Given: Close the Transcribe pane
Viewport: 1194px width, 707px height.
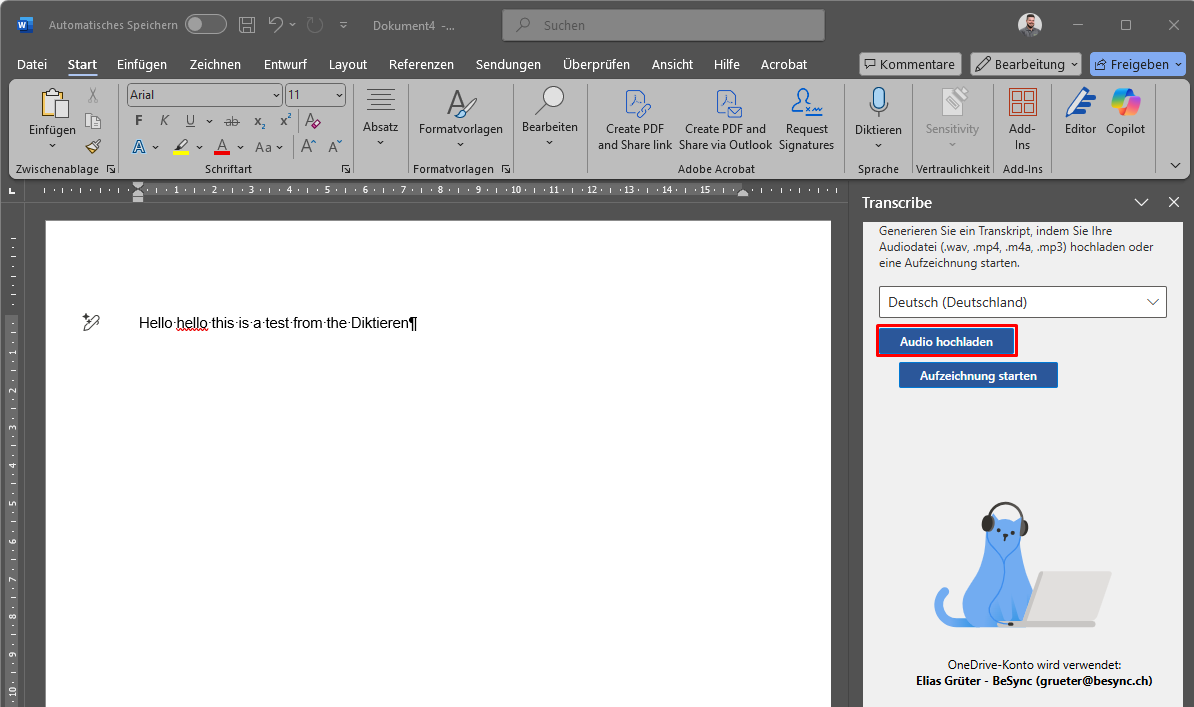Looking at the screenshot, I should click(x=1173, y=202).
